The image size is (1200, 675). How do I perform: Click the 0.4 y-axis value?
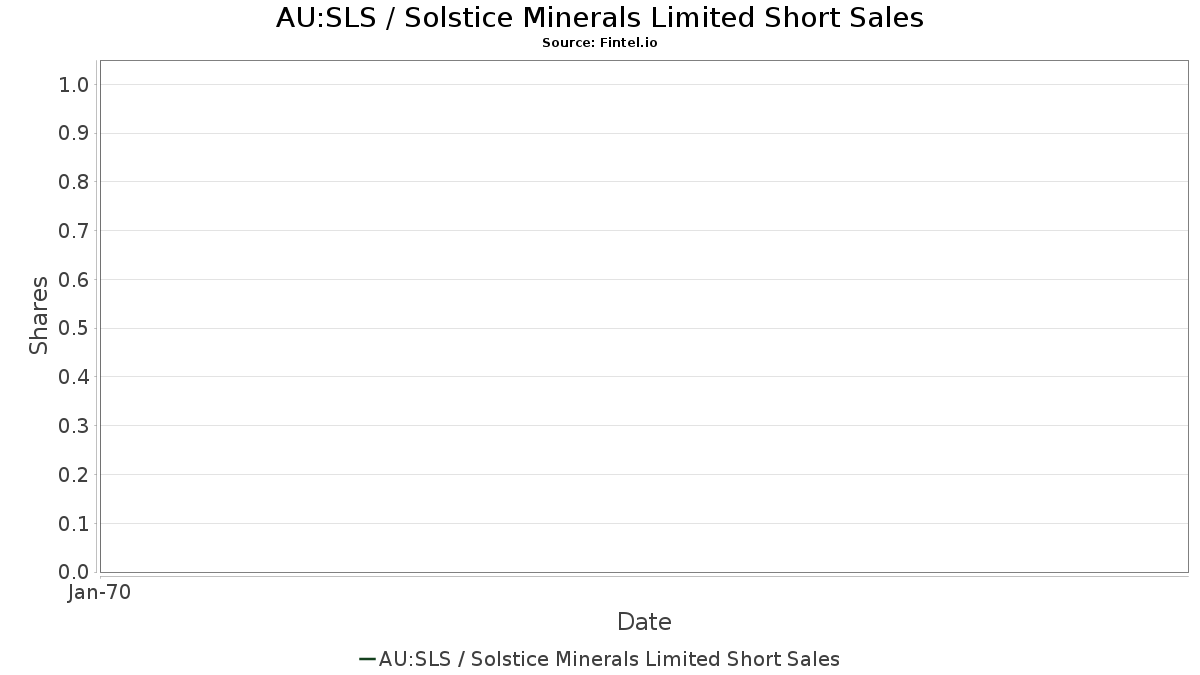click(x=75, y=377)
